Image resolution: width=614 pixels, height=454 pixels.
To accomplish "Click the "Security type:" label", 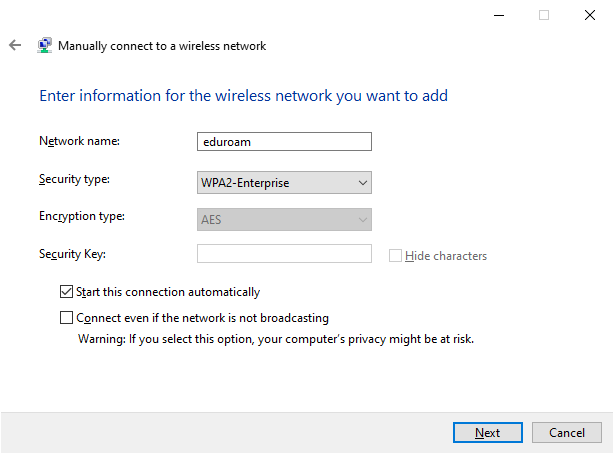I will click(x=74, y=179).
